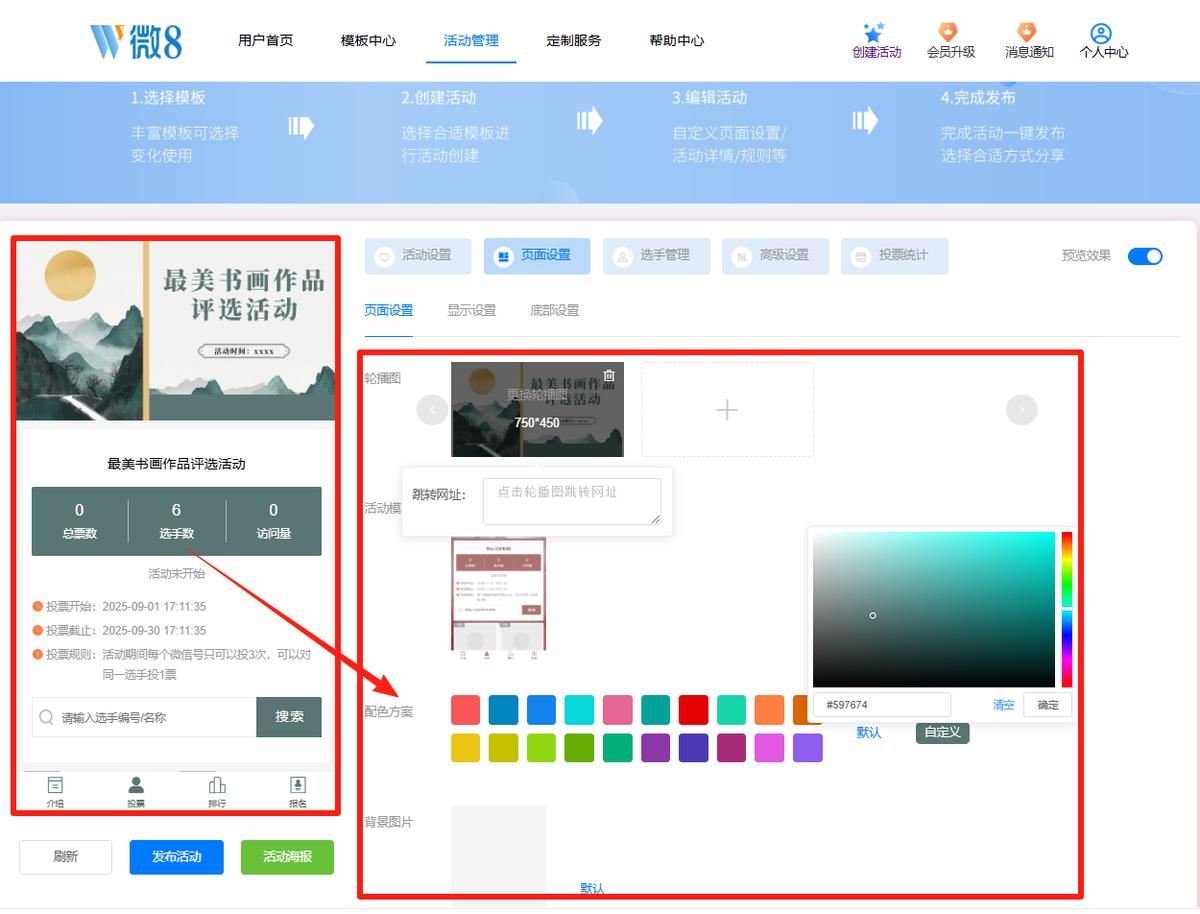The height and width of the screenshot is (914, 1200).
Task: Click the 微8 logo
Action: [x=136, y=41]
